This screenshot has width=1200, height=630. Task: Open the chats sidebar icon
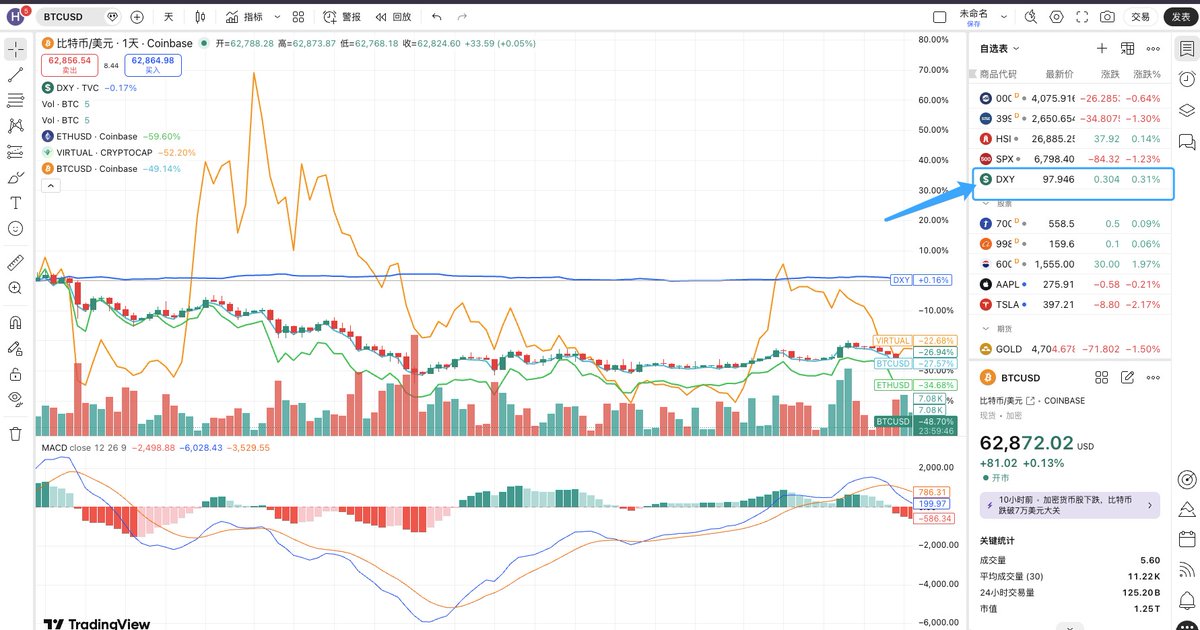(1186, 141)
